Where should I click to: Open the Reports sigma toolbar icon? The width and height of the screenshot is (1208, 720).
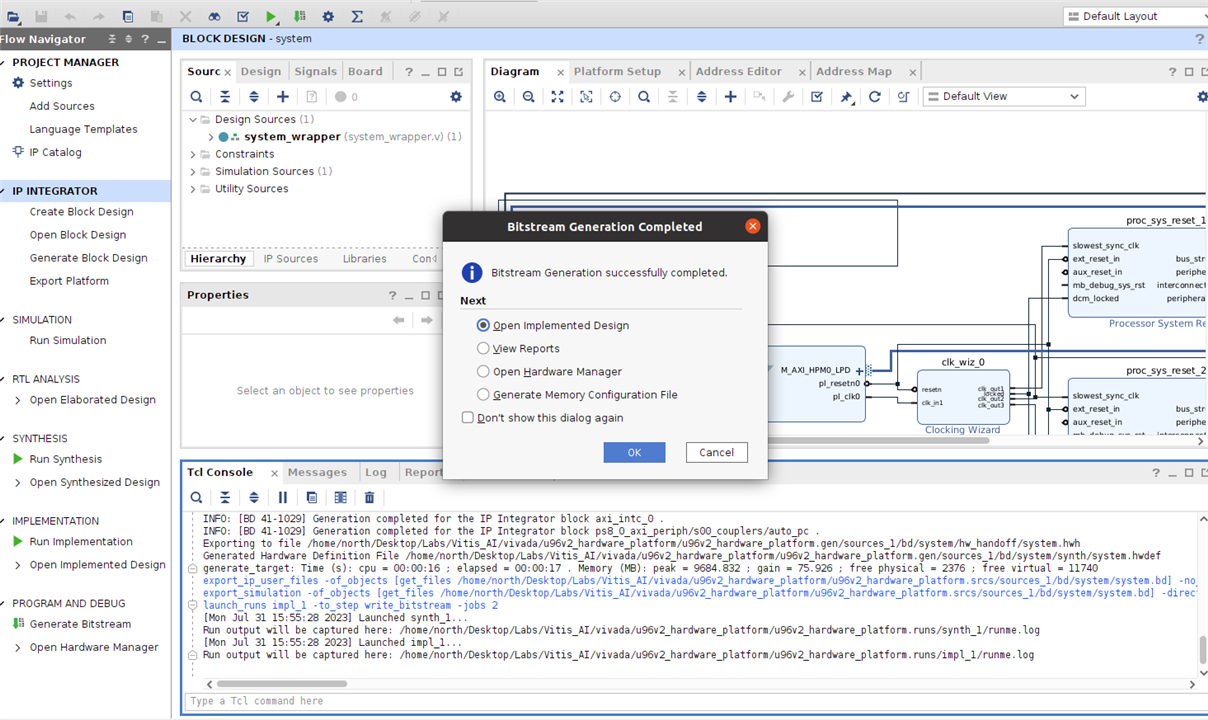click(x=357, y=16)
